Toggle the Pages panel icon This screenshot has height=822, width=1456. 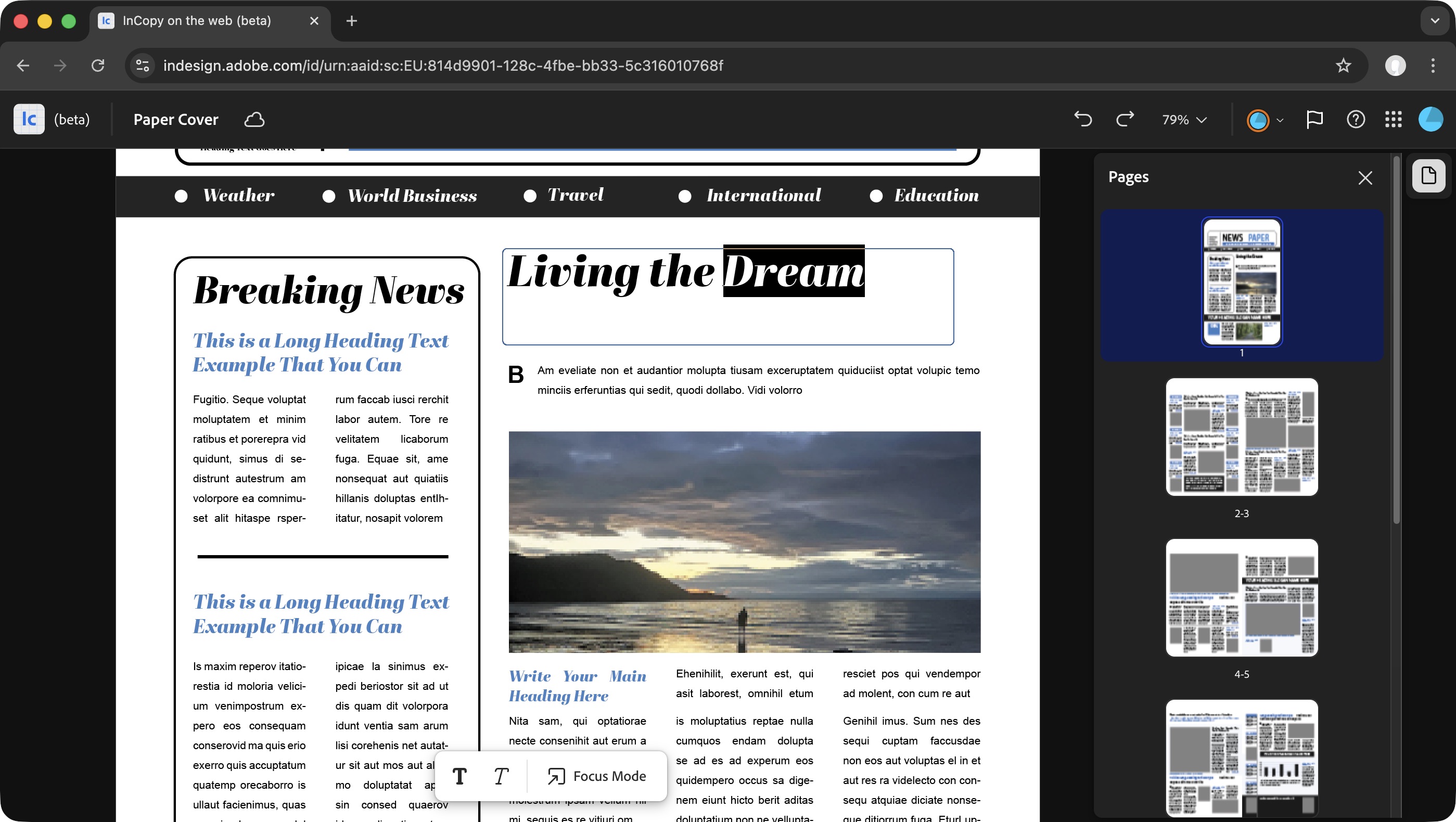click(x=1429, y=175)
